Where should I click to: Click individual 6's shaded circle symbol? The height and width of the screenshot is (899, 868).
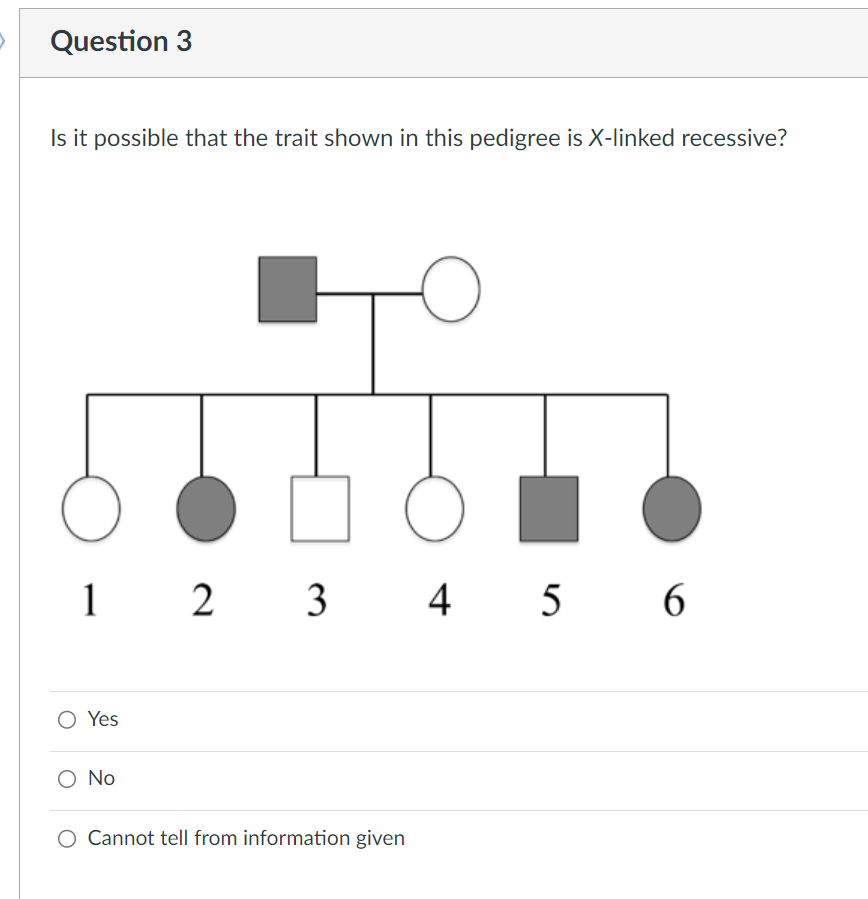click(671, 508)
